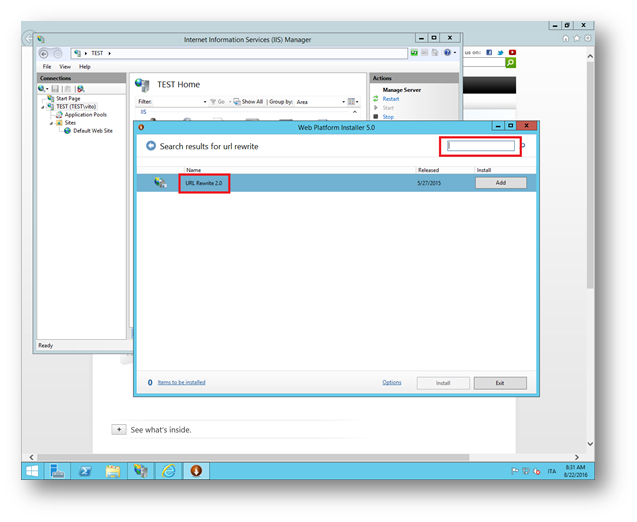Image resolution: width=637 pixels, height=522 pixels.
Task: Select Start Page in the Connections tree
Action: pos(68,98)
